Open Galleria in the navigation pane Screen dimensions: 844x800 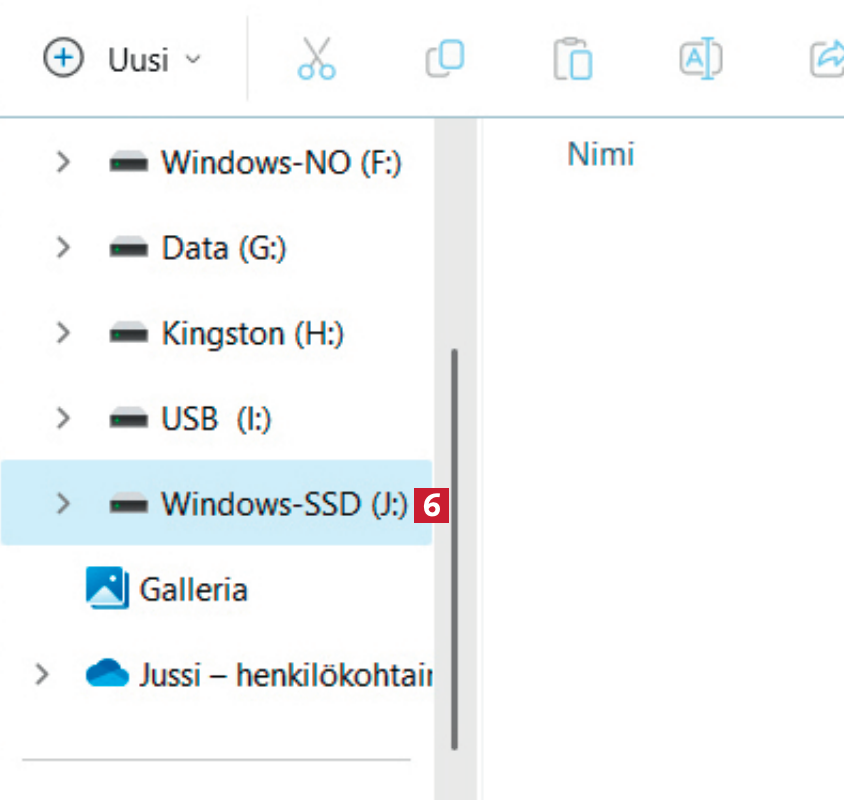pyautogui.click(x=193, y=588)
